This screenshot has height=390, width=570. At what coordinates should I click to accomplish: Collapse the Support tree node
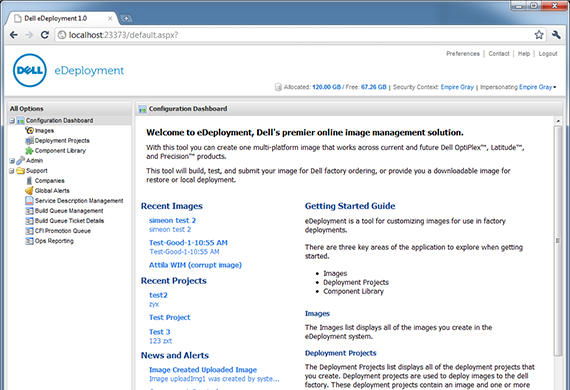12,171
